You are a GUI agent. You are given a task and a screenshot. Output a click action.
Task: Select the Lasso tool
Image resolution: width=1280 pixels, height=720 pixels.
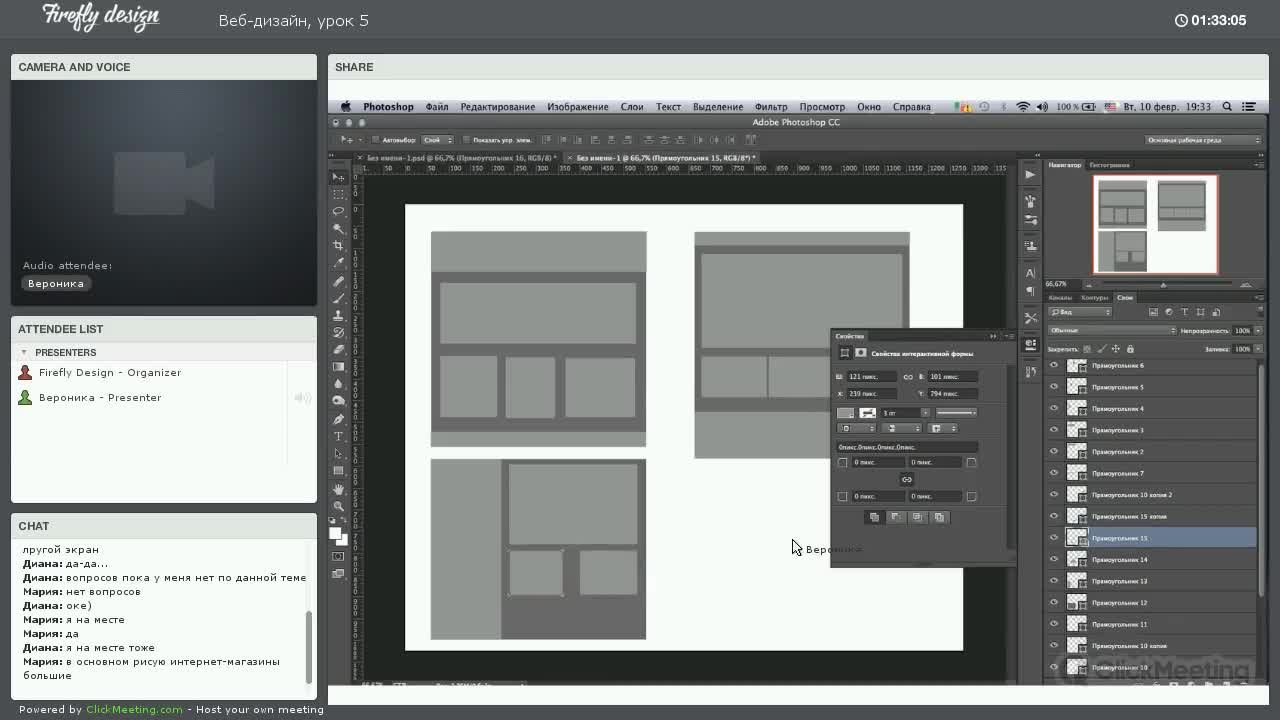(x=339, y=211)
